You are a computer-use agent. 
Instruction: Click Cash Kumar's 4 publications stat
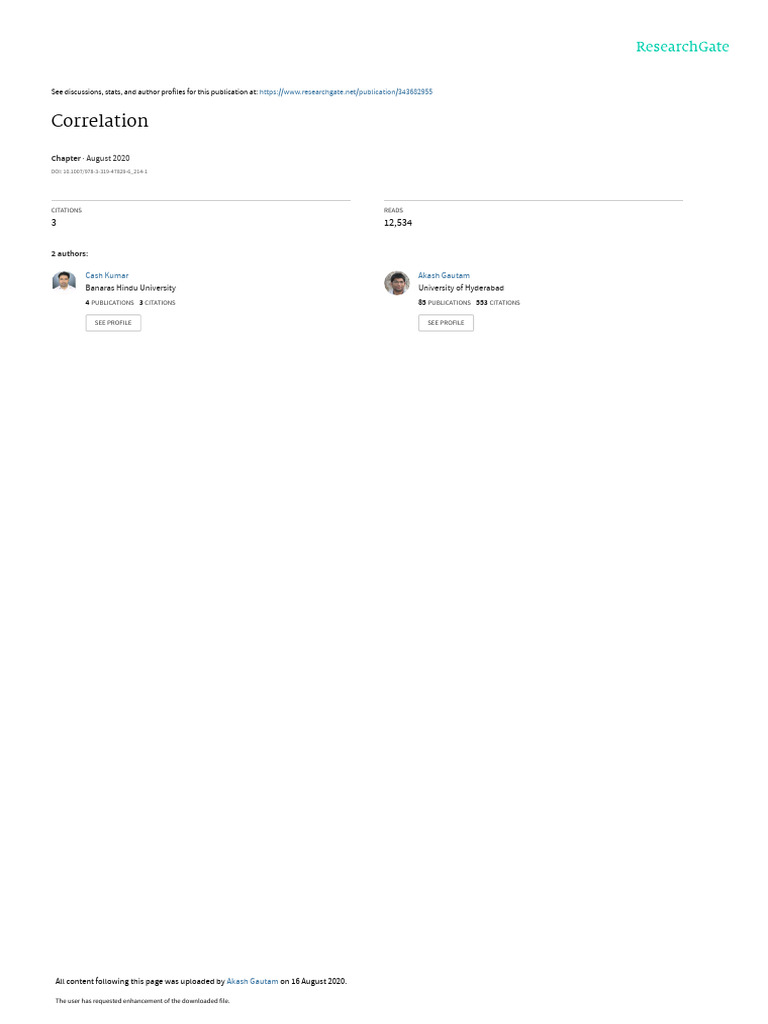click(x=110, y=303)
